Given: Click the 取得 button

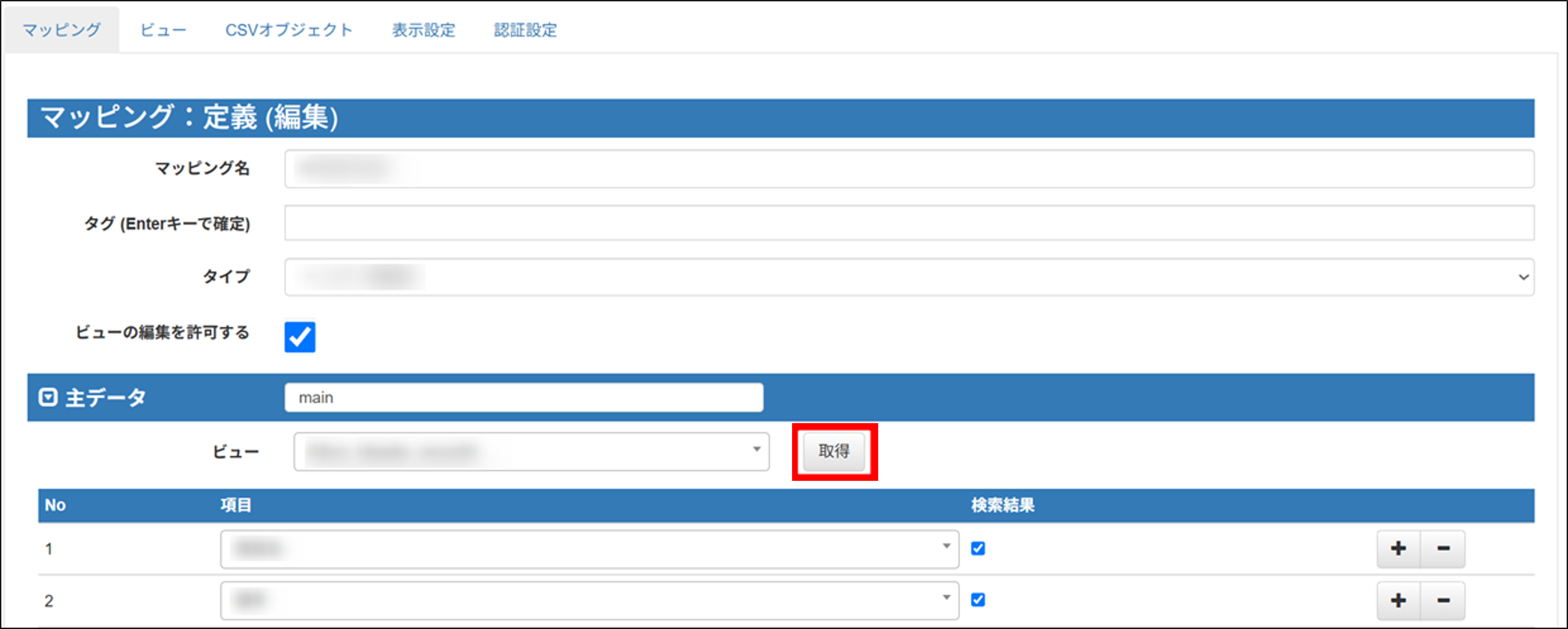Looking at the screenshot, I should click(834, 451).
